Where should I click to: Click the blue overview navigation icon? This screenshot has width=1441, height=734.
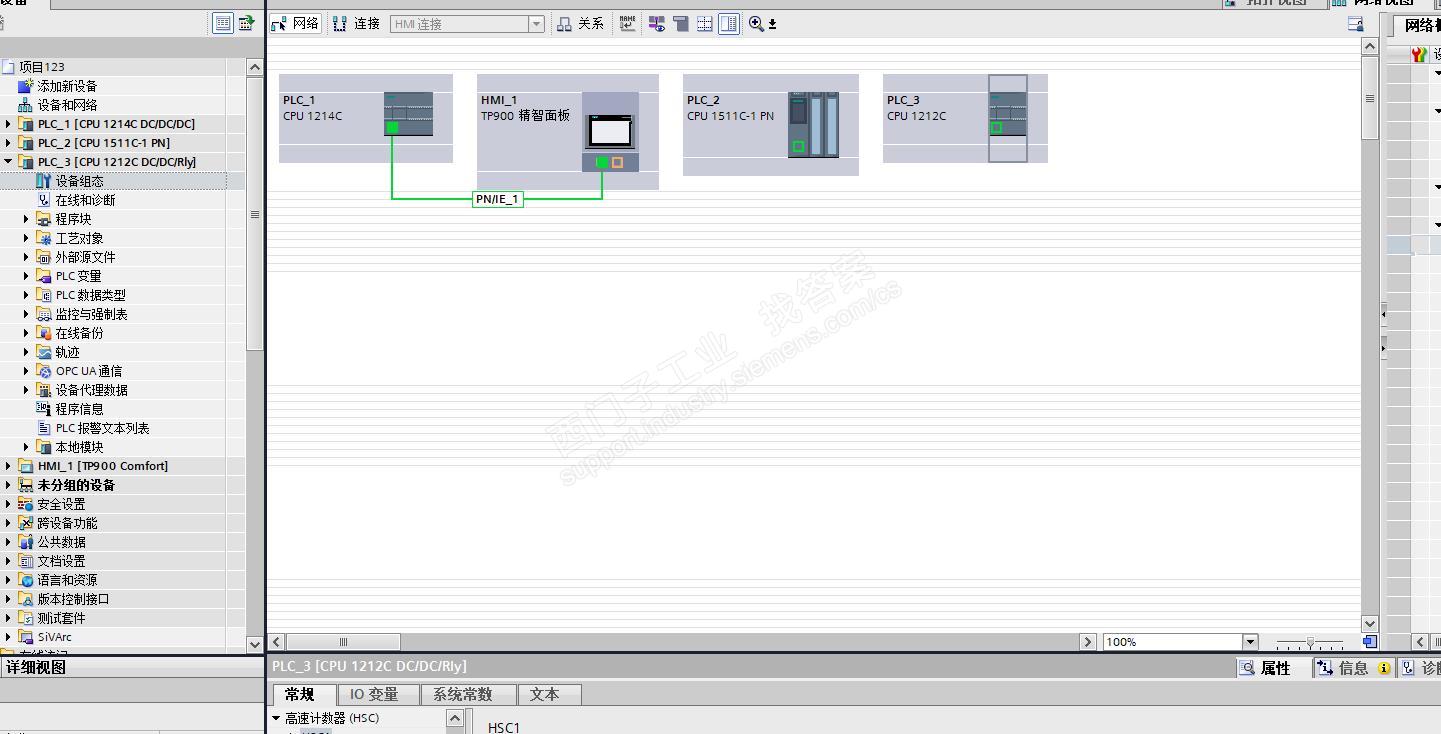tap(1370, 641)
